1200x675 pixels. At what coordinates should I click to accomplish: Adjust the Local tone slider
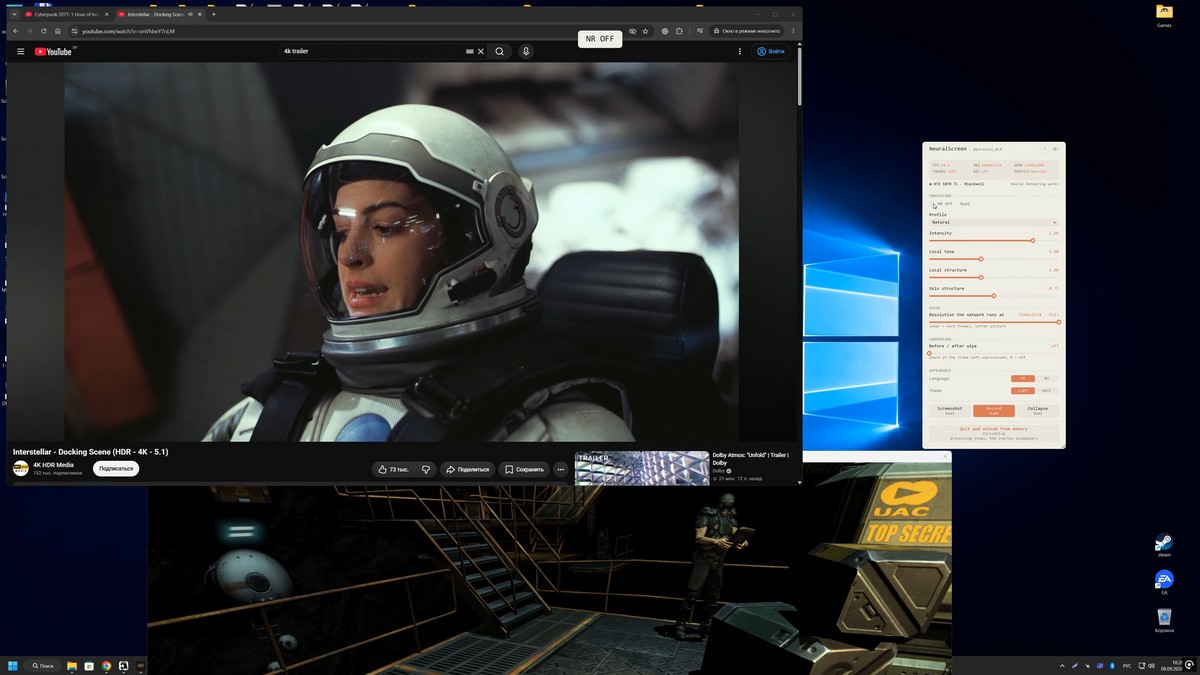click(x=994, y=259)
